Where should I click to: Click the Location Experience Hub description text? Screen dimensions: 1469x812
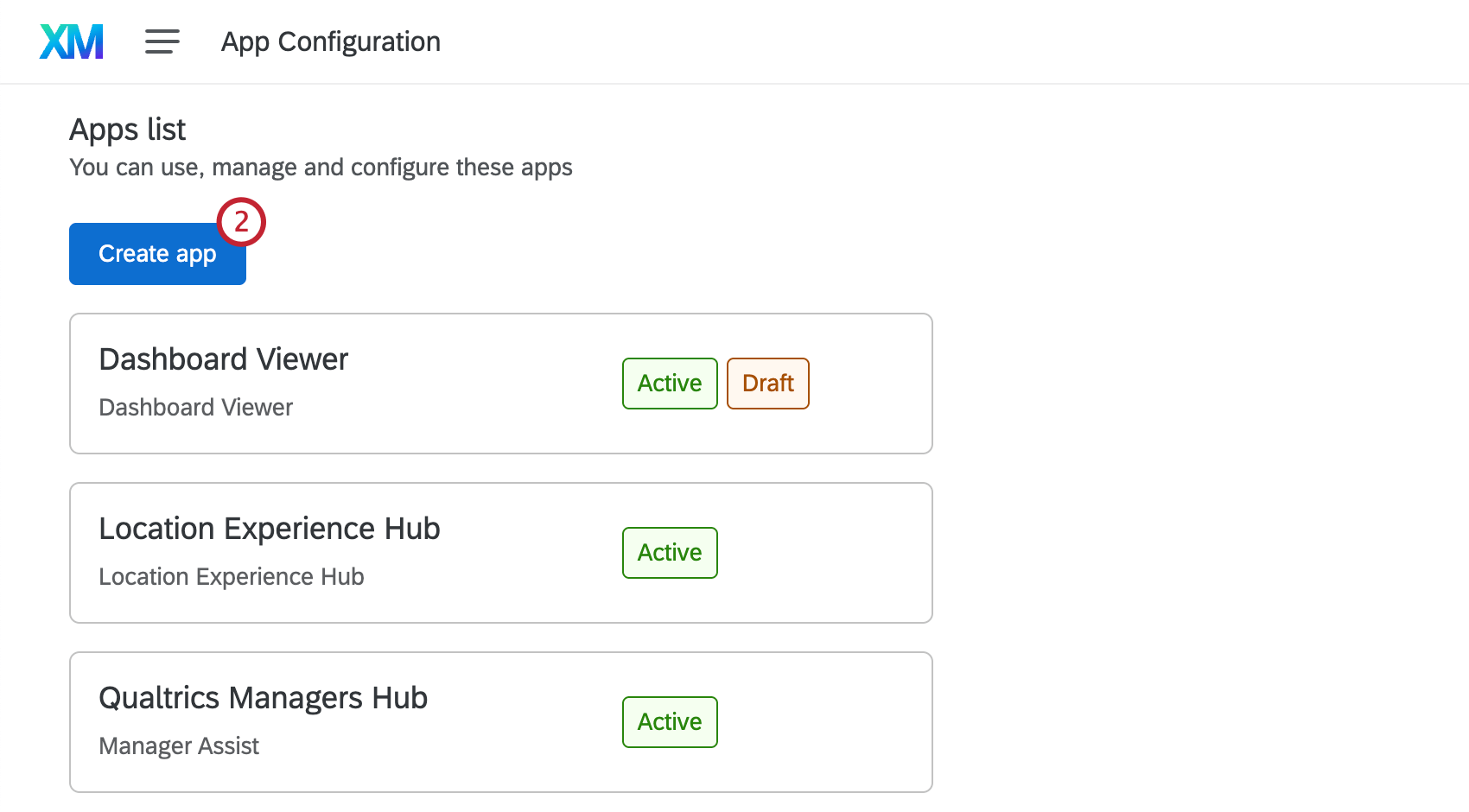232,576
